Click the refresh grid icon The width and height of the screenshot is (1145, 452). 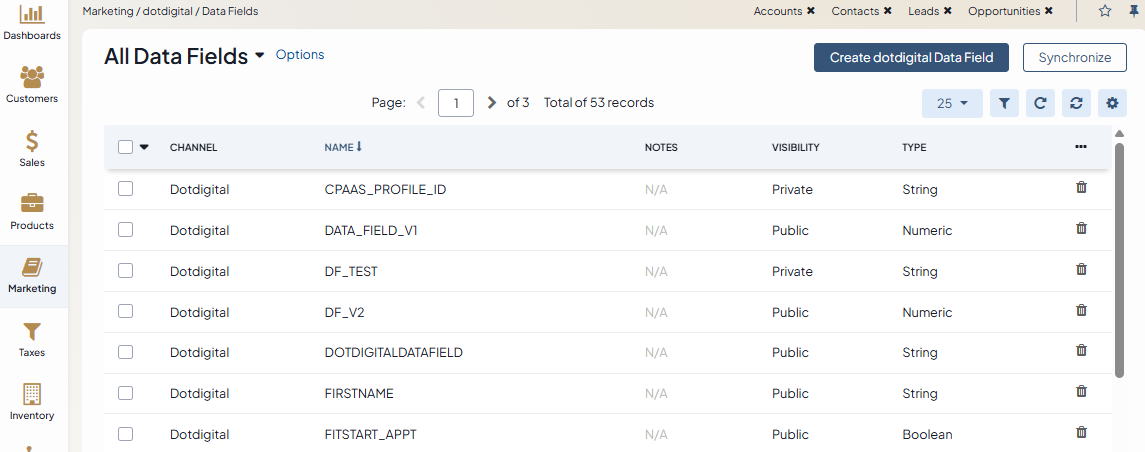1040,103
